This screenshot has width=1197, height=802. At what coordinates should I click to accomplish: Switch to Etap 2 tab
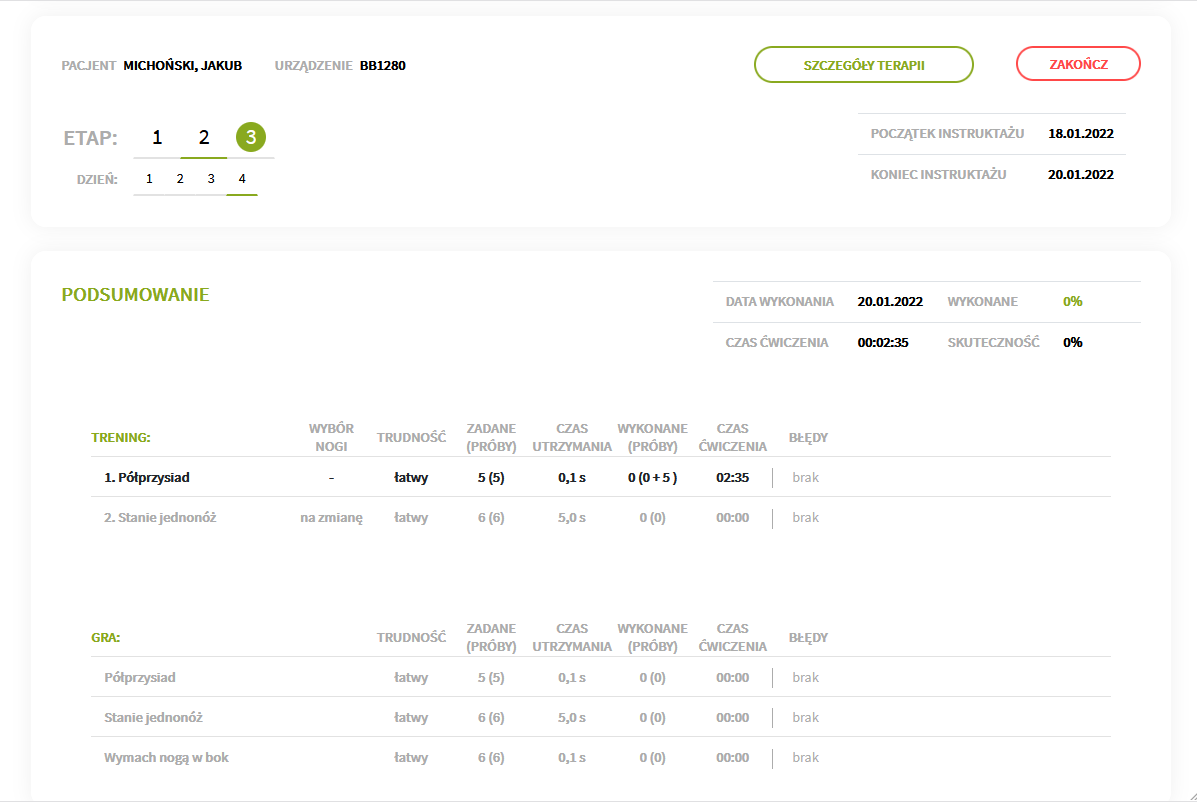(x=204, y=138)
